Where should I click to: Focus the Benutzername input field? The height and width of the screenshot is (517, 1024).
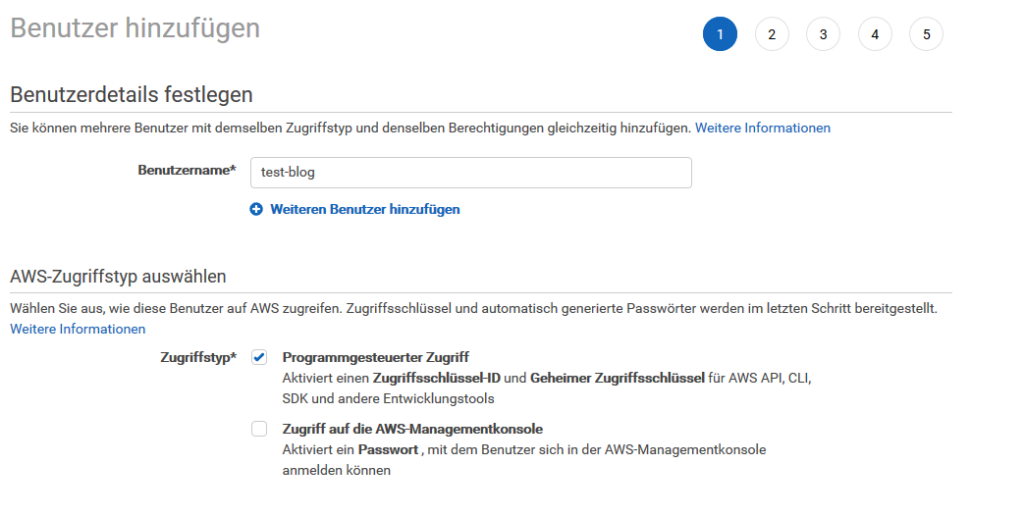[471, 172]
